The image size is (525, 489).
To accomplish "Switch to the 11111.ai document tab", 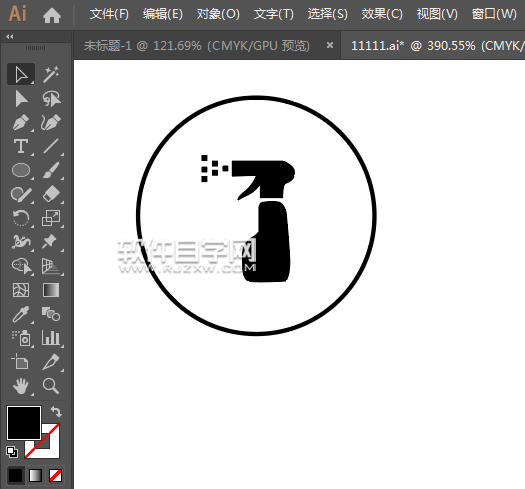I will coord(433,45).
